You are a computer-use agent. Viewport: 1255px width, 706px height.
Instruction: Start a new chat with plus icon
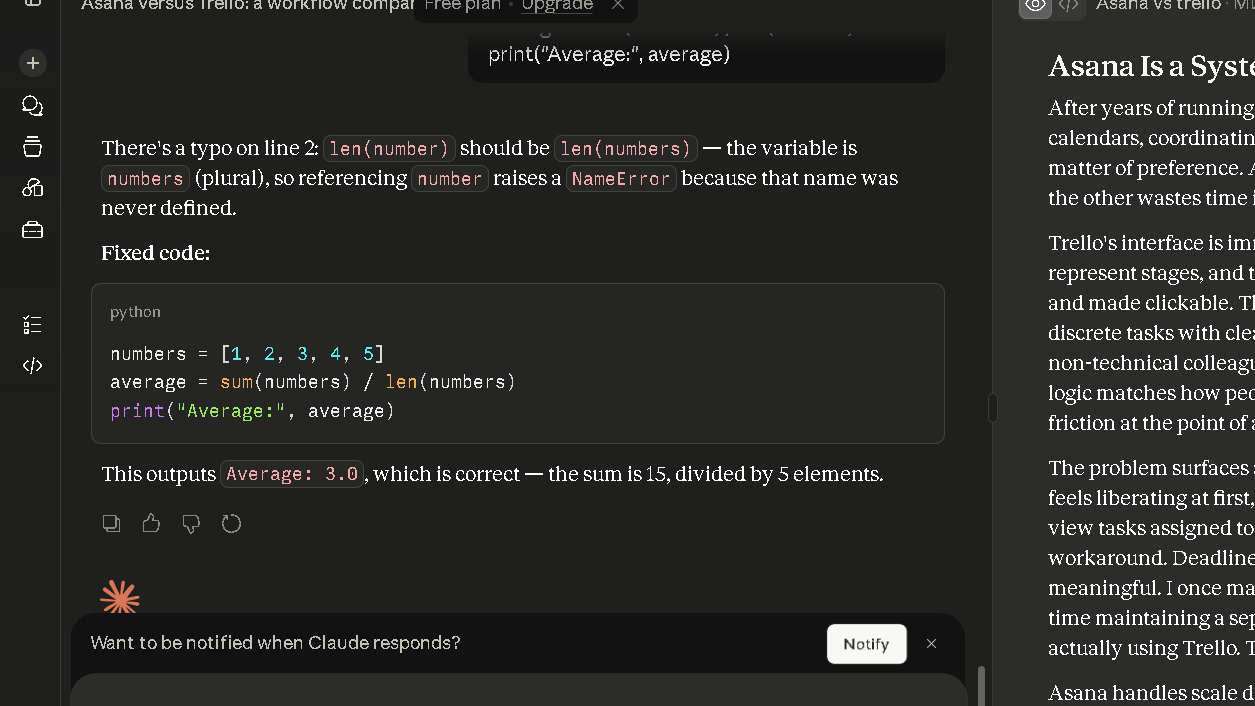coord(33,63)
